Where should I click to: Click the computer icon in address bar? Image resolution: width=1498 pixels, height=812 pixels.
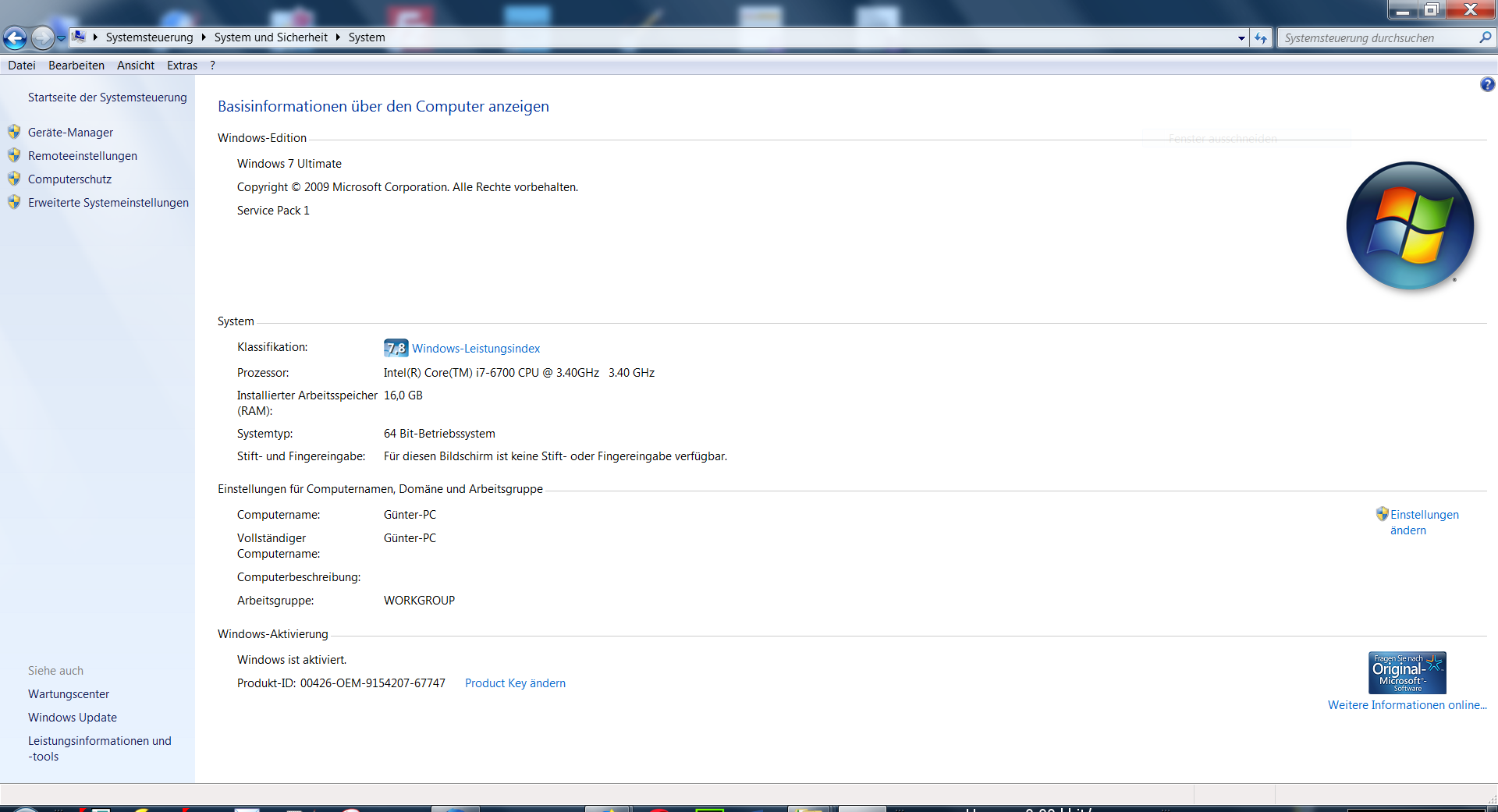pos(79,37)
